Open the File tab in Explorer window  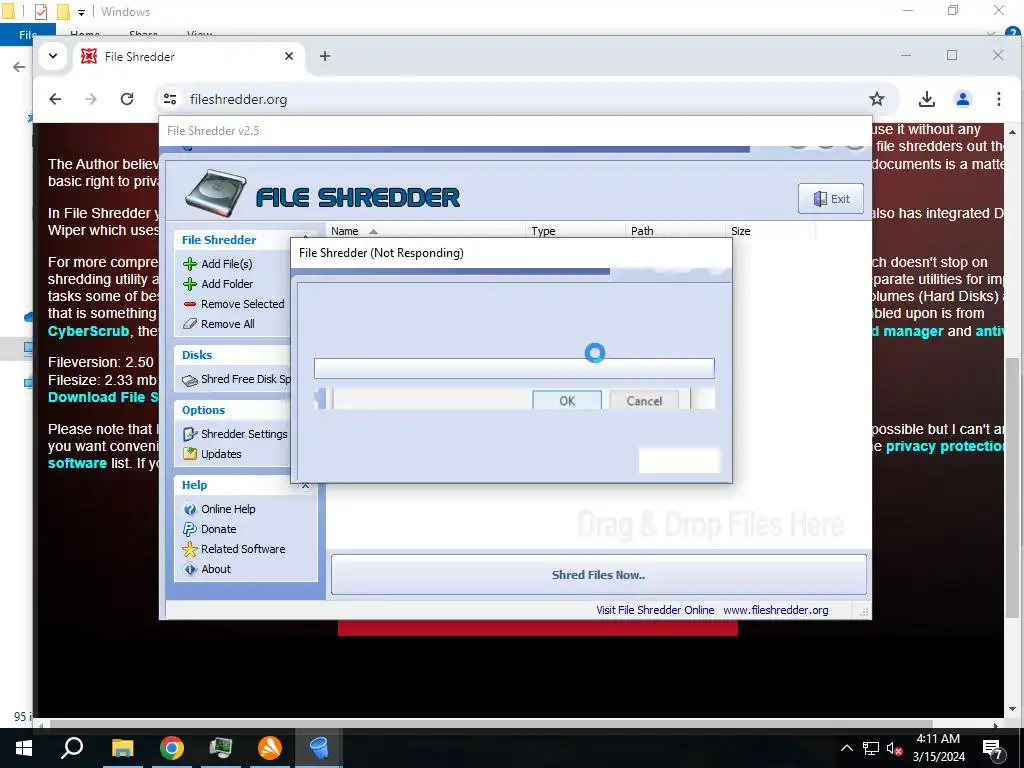tap(27, 35)
